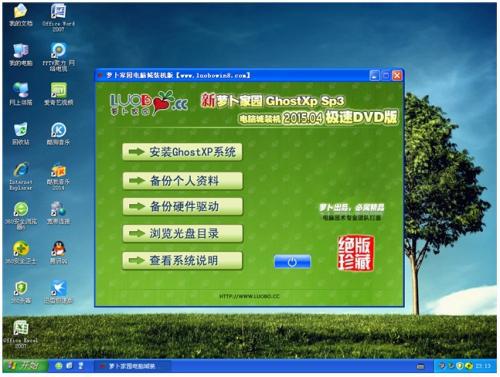500x377 pixels.
Task: Click the green Start button
Action: tap(24, 366)
